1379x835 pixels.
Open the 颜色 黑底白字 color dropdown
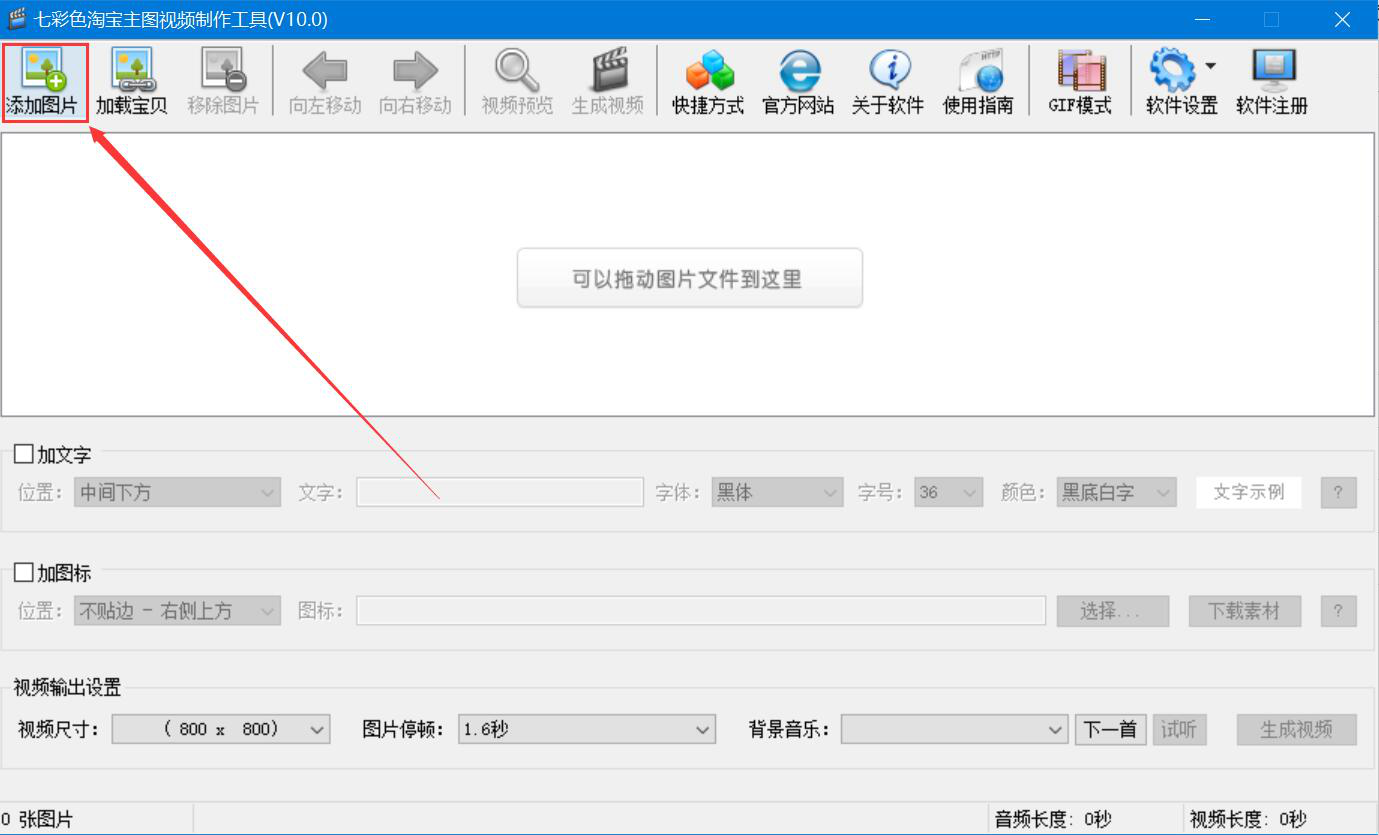pos(1116,492)
